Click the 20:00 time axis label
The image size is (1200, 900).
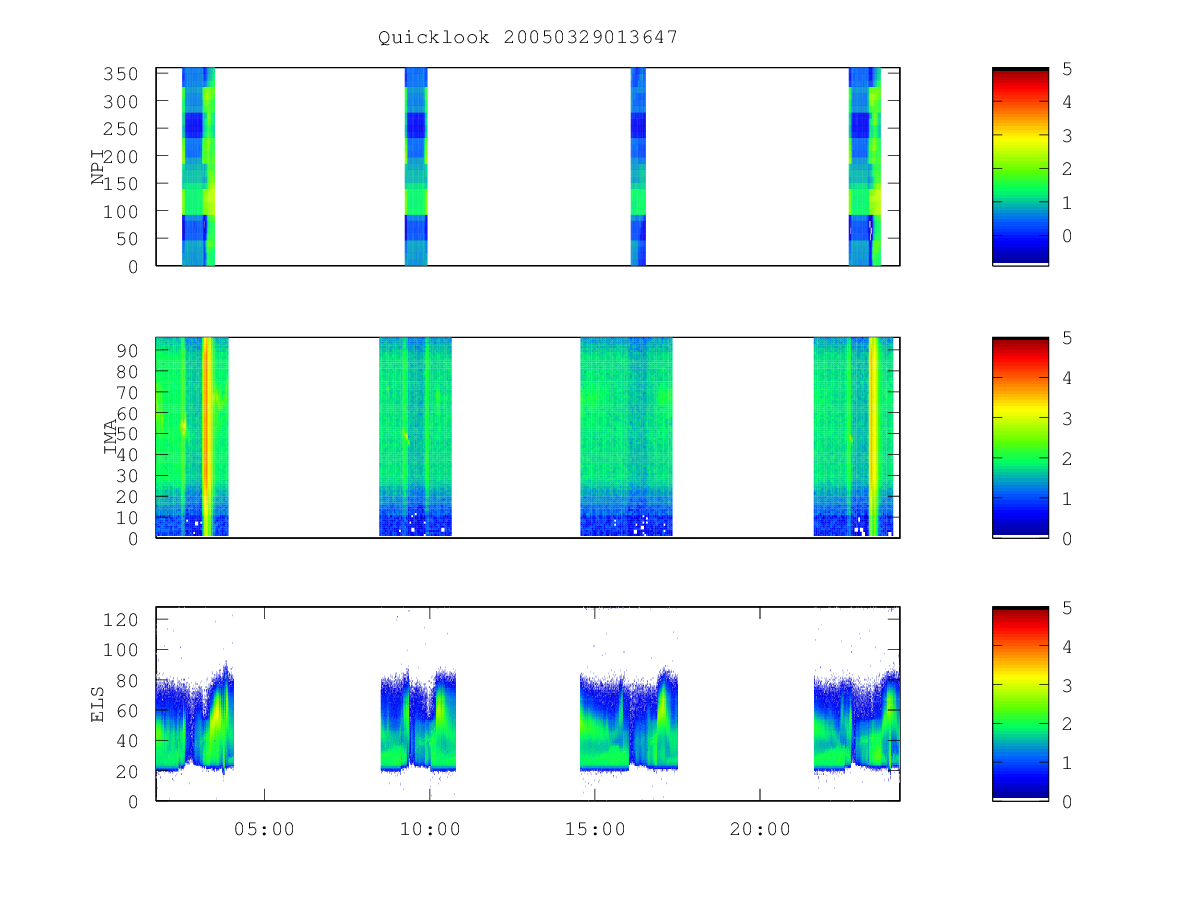(x=760, y=829)
